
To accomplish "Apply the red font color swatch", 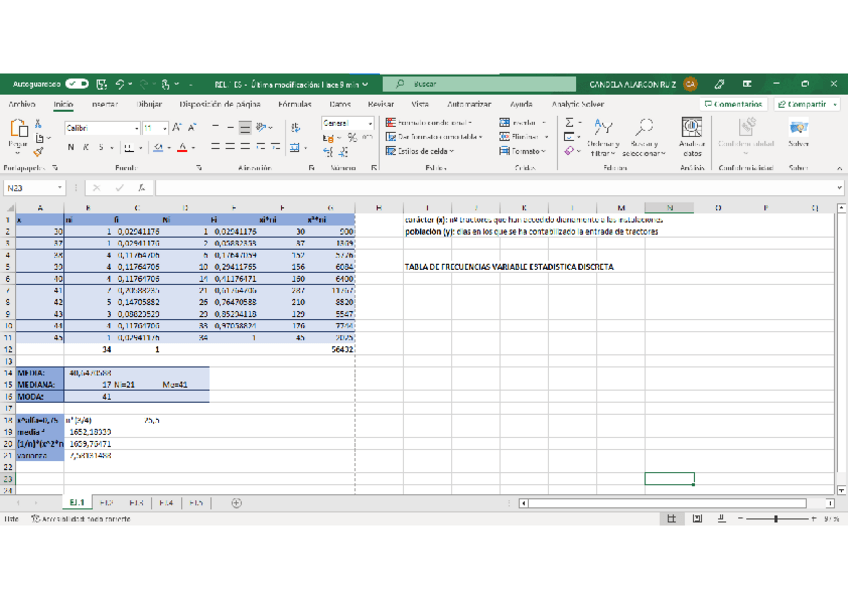I will click(x=181, y=148).
